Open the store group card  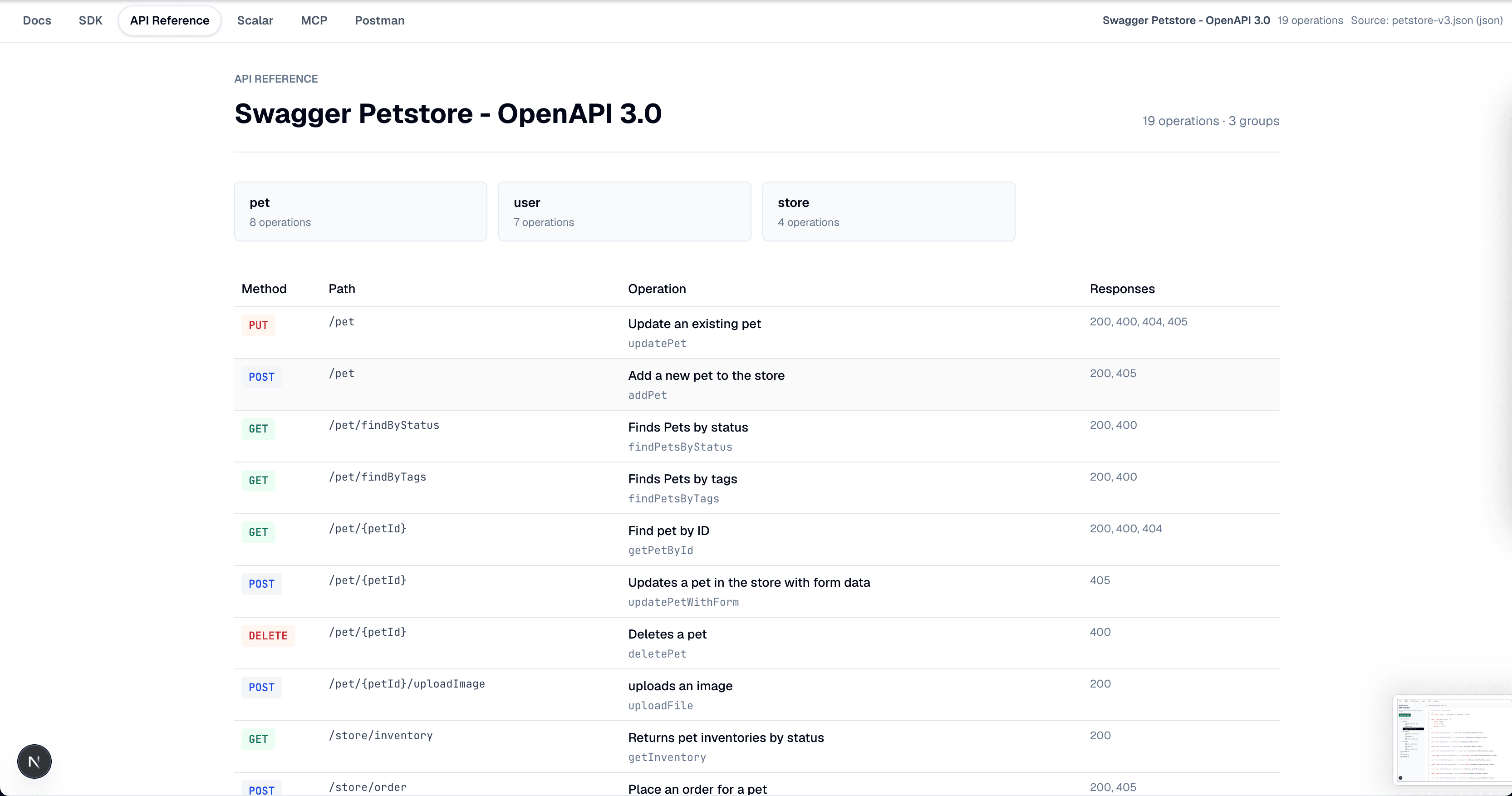(889, 211)
